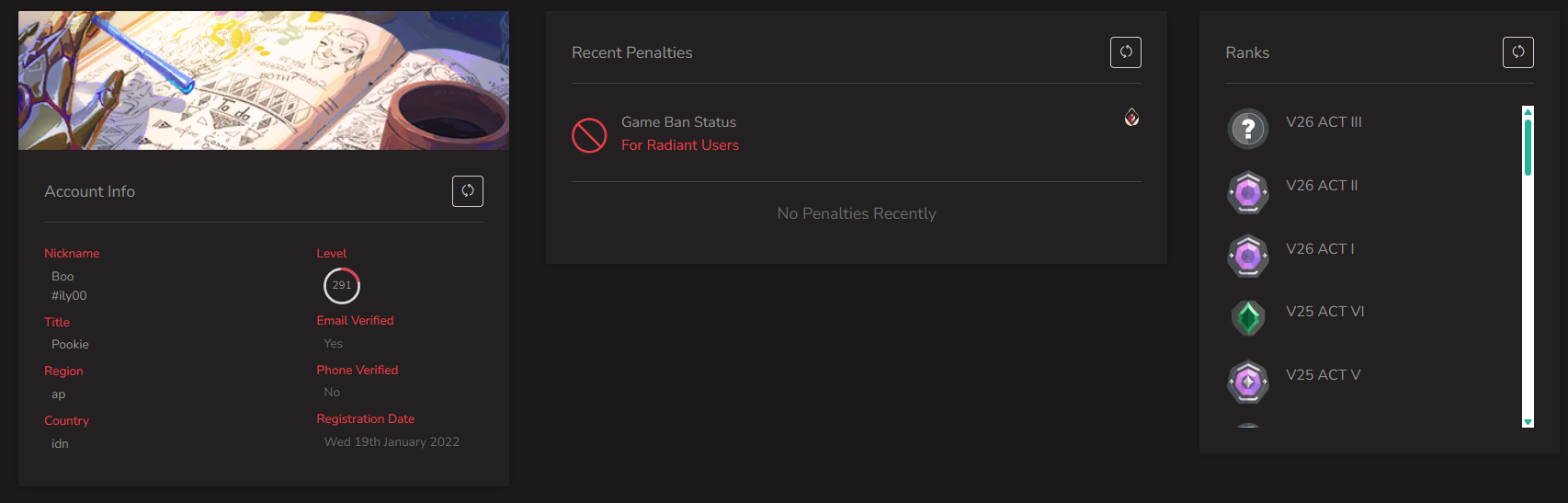Select the unranked V26 ACT III icon

(1248, 129)
